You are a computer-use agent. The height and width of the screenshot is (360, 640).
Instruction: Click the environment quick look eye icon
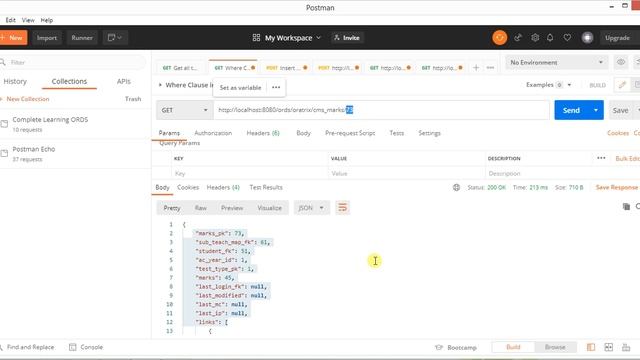621,62
